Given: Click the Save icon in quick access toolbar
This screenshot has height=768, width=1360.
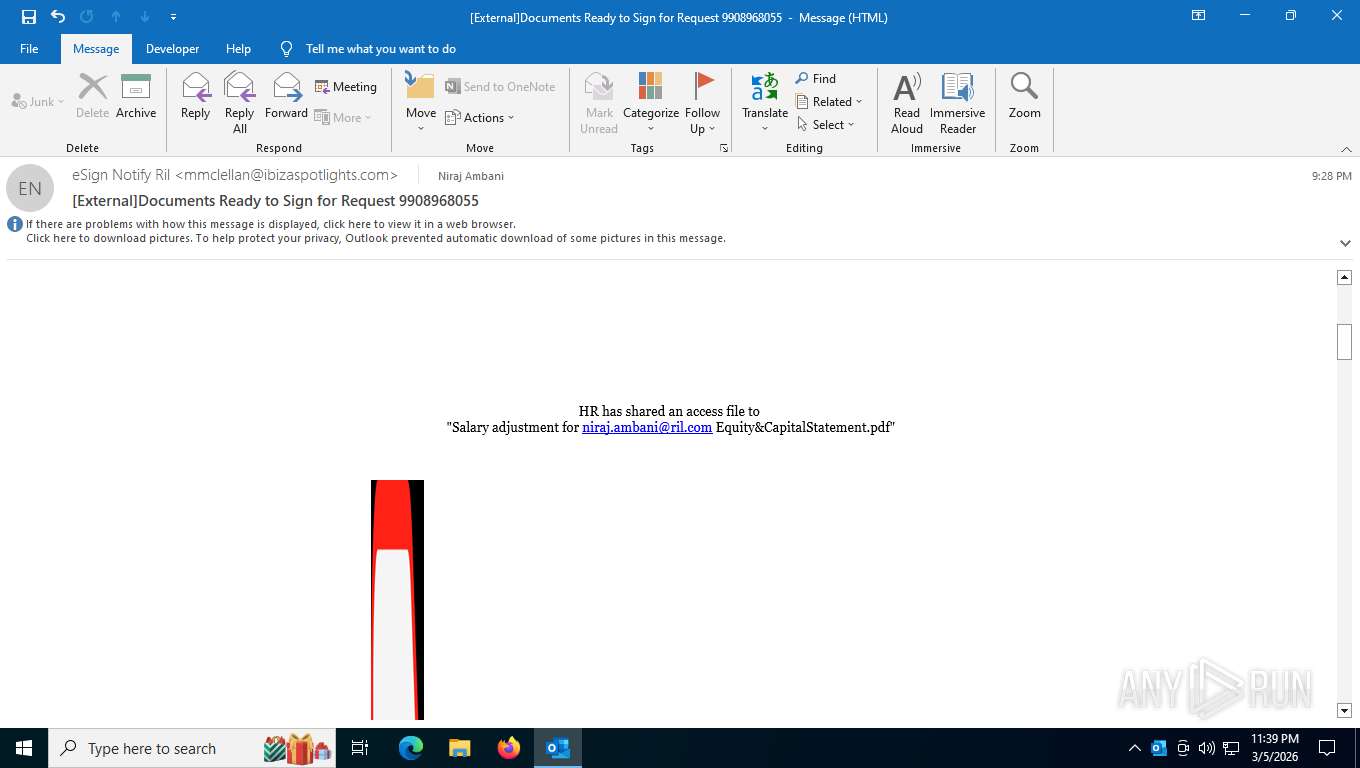Looking at the screenshot, I should click(x=29, y=17).
